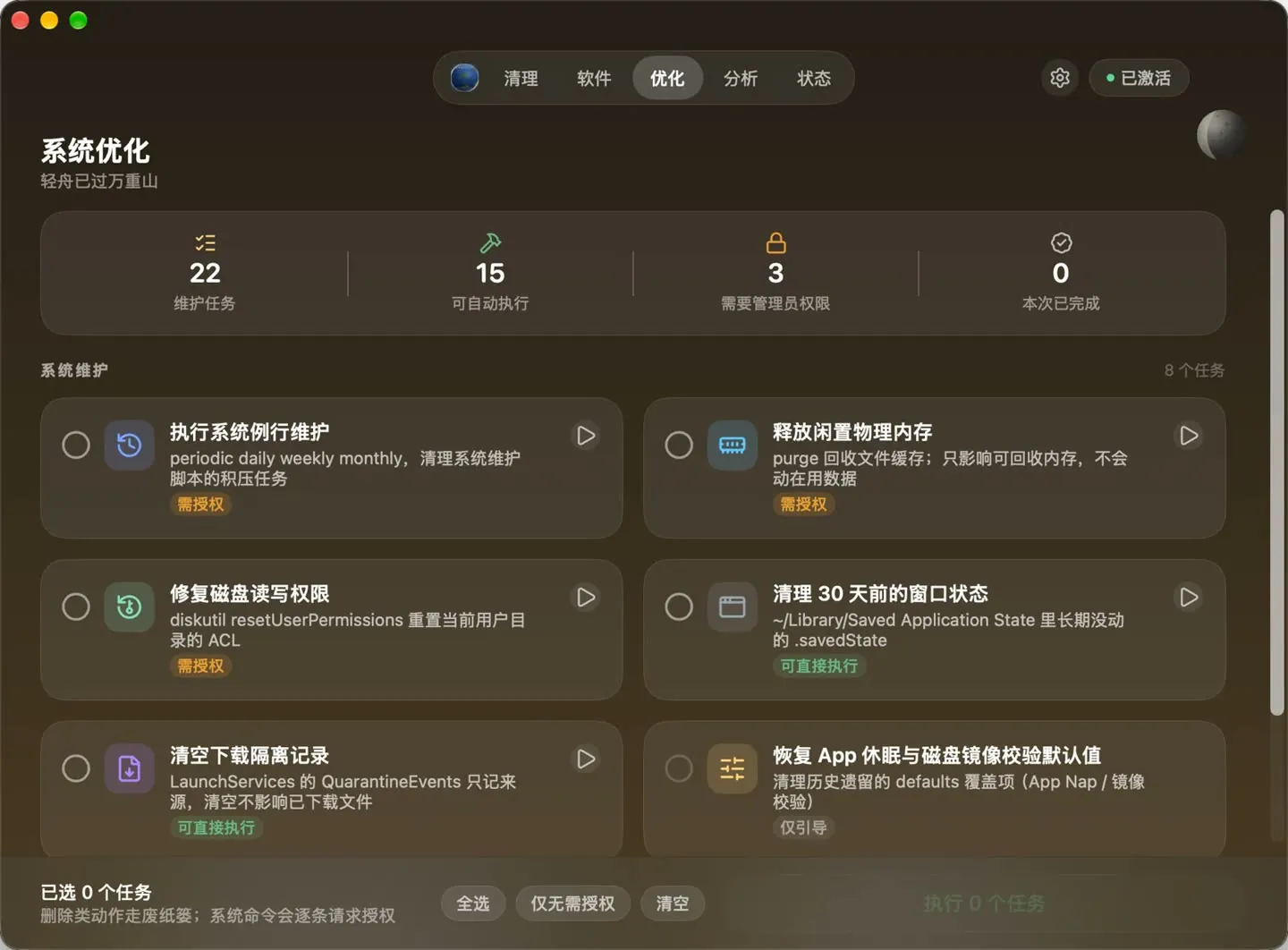
Task: Click the repair icon of 修复磁盘读写权限
Action: pyautogui.click(x=130, y=607)
